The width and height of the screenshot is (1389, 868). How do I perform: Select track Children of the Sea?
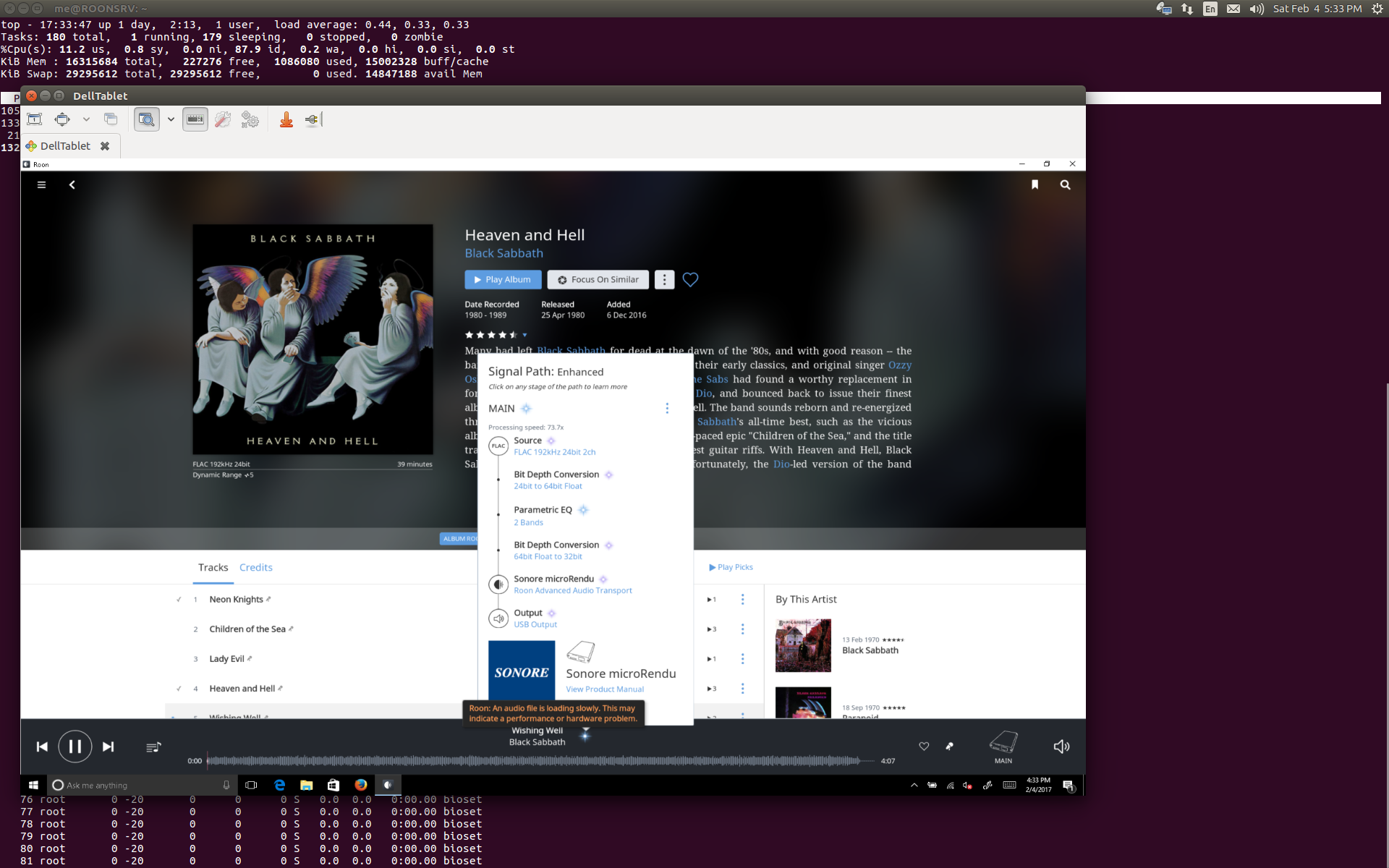[x=247, y=629]
